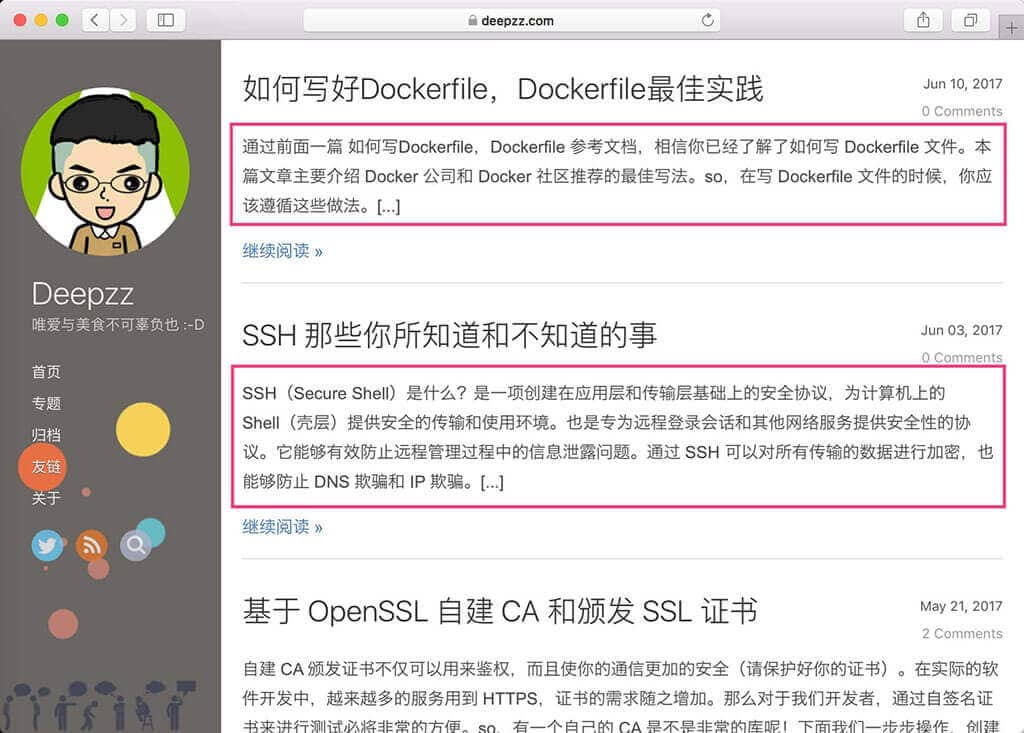Open the 关于 page
1024x733 pixels.
click(x=46, y=498)
